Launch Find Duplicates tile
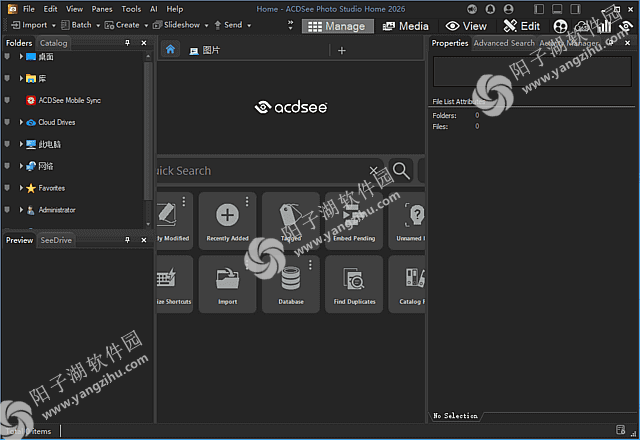Screen dimensions: 640x440 coord(354,284)
